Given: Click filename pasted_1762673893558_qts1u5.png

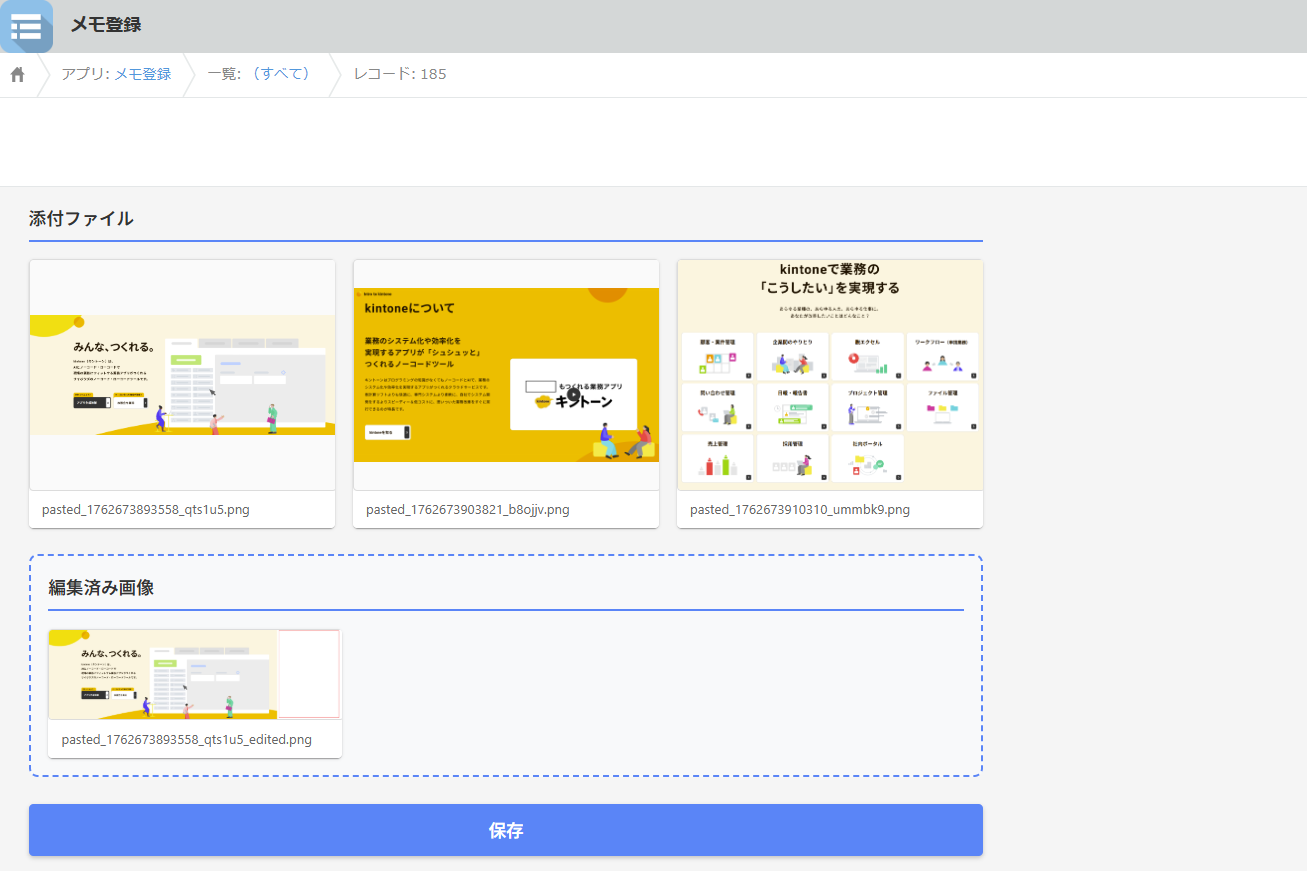Looking at the screenshot, I should point(146,510).
